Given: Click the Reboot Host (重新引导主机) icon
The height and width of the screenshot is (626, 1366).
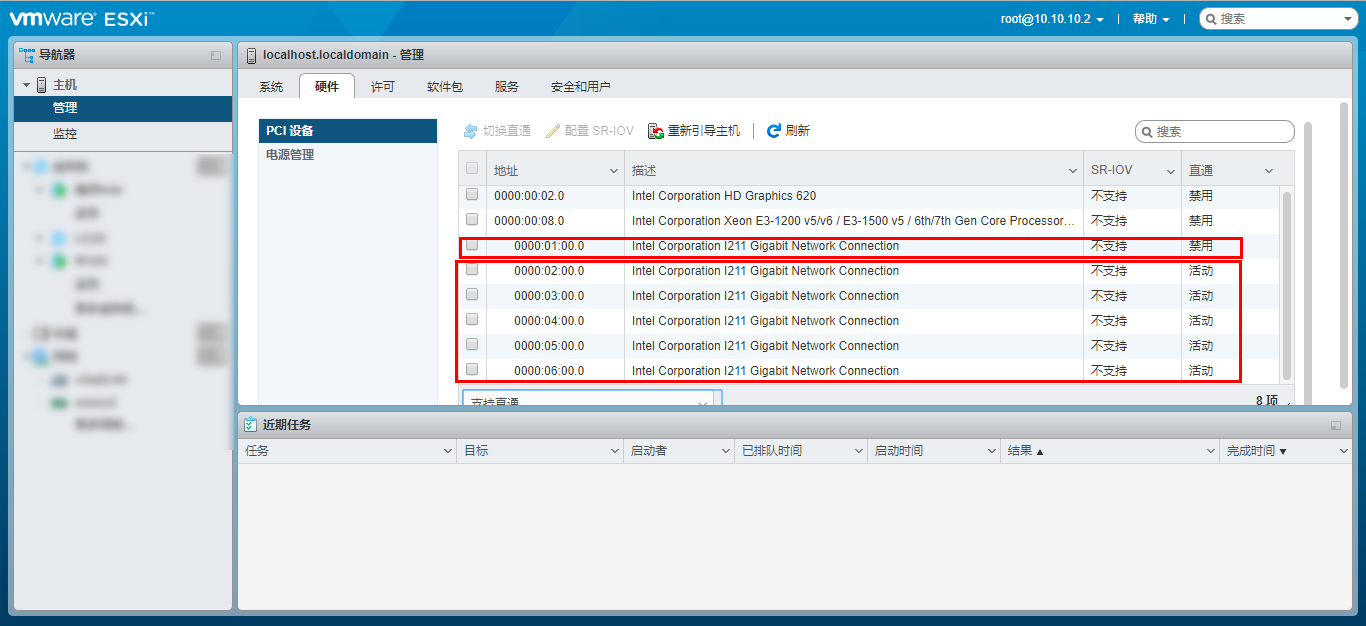Looking at the screenshot, I should [656, 131].
